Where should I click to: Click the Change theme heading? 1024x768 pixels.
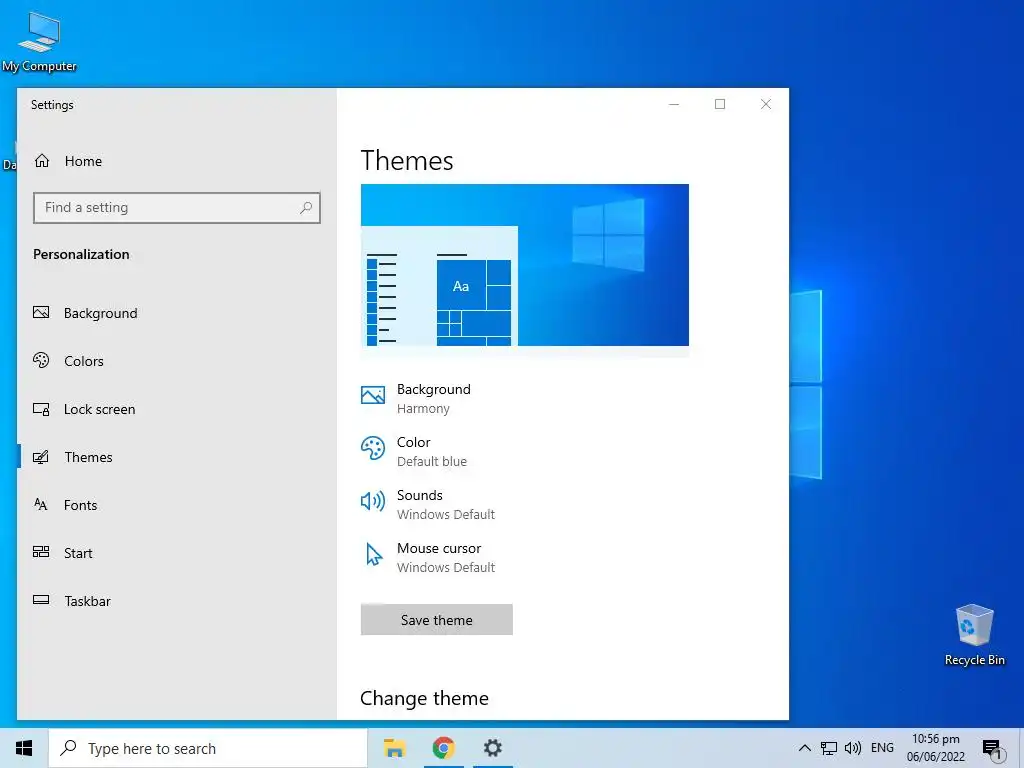coord(424,698)
